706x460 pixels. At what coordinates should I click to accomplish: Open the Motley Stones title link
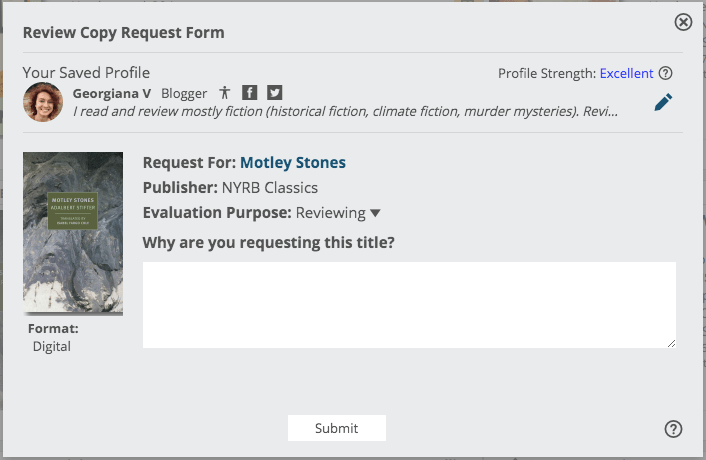click(293, 162)
